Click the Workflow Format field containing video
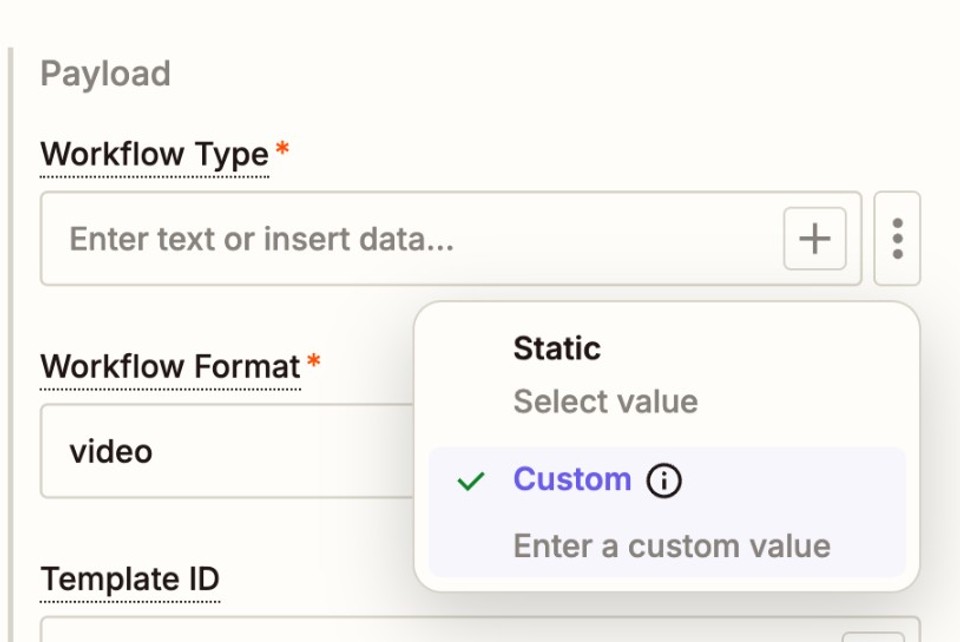This screenshot has width=960, height=642. (227, 451)
